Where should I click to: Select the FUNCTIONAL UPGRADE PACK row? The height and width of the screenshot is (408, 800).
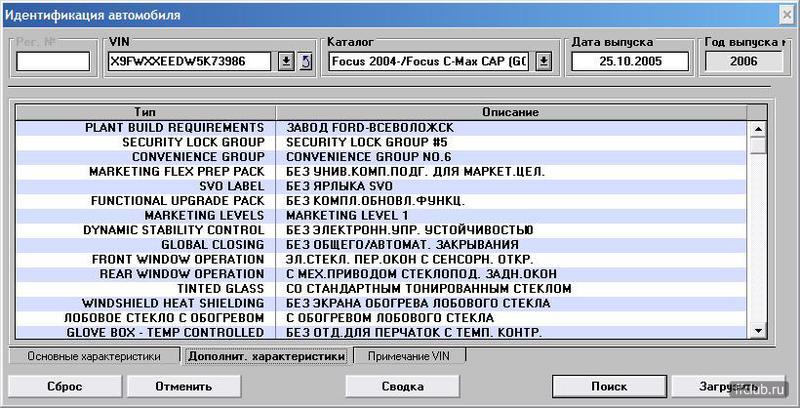click(x=381, y=201)
